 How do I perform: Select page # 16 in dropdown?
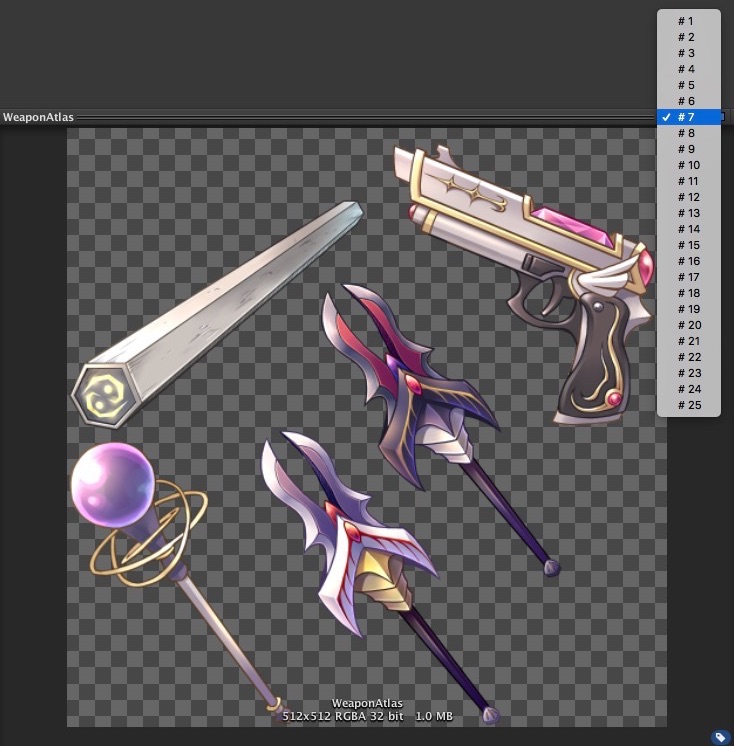click(x=688, y=261)
